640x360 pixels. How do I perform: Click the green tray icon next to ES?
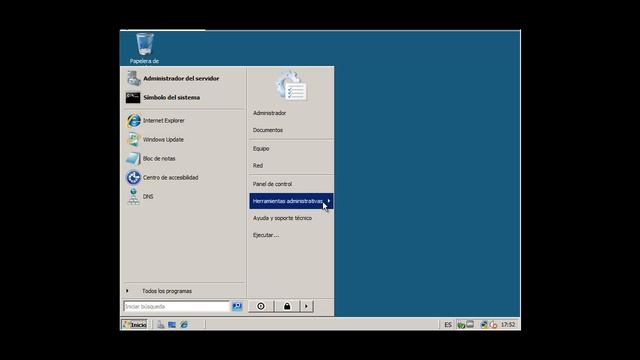[x=461, y=325]
